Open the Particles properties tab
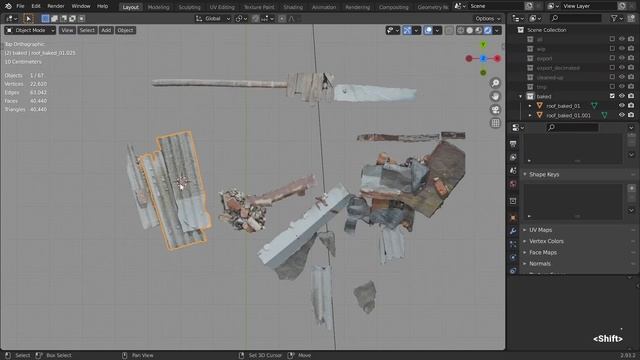The image size is (640, 360). tap(513, 244)
